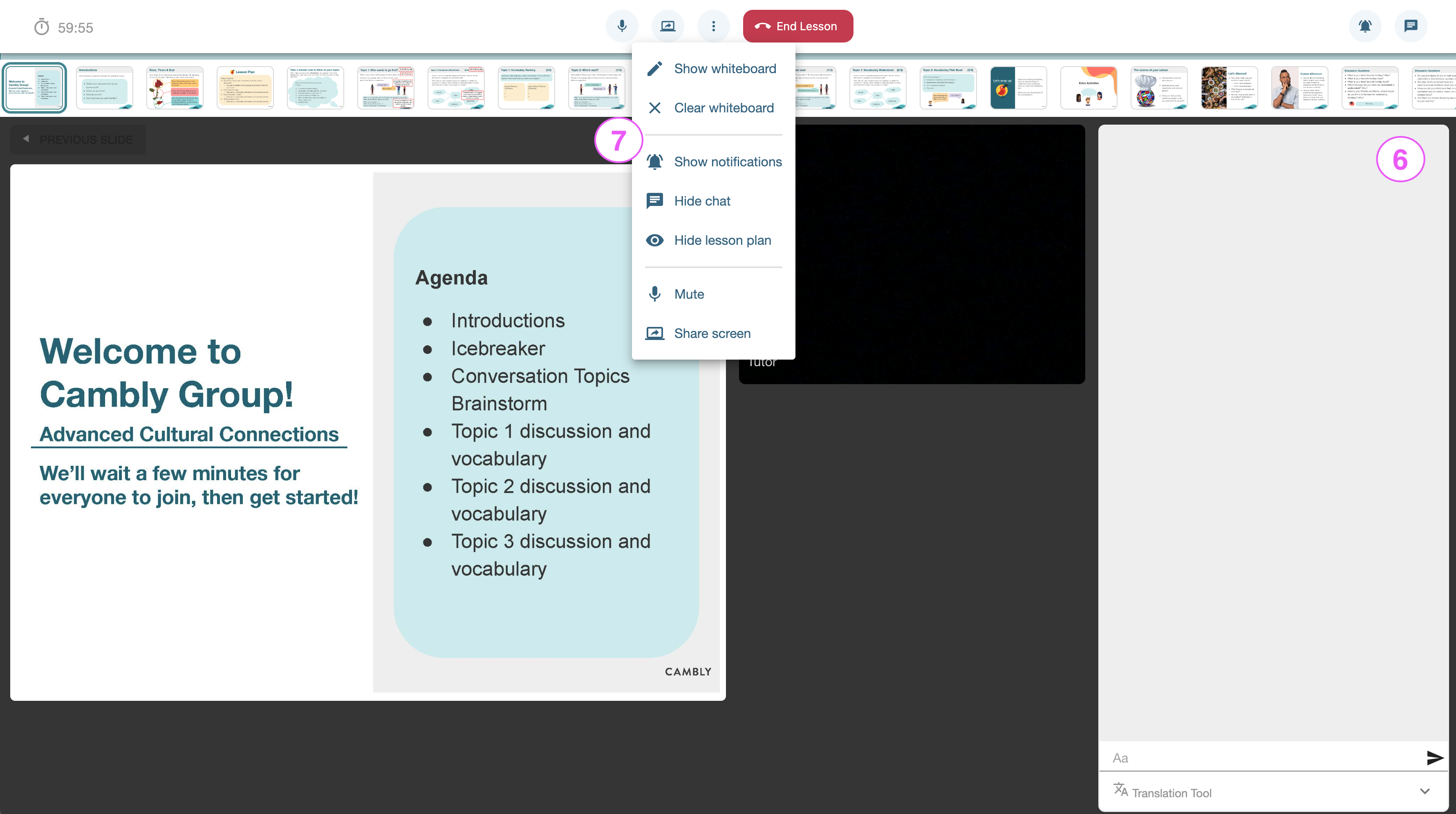The image size is (1456, 814).
Task: Open Topic 1: Who wants to go first thumbnail
Action: [x=386, y=88]
